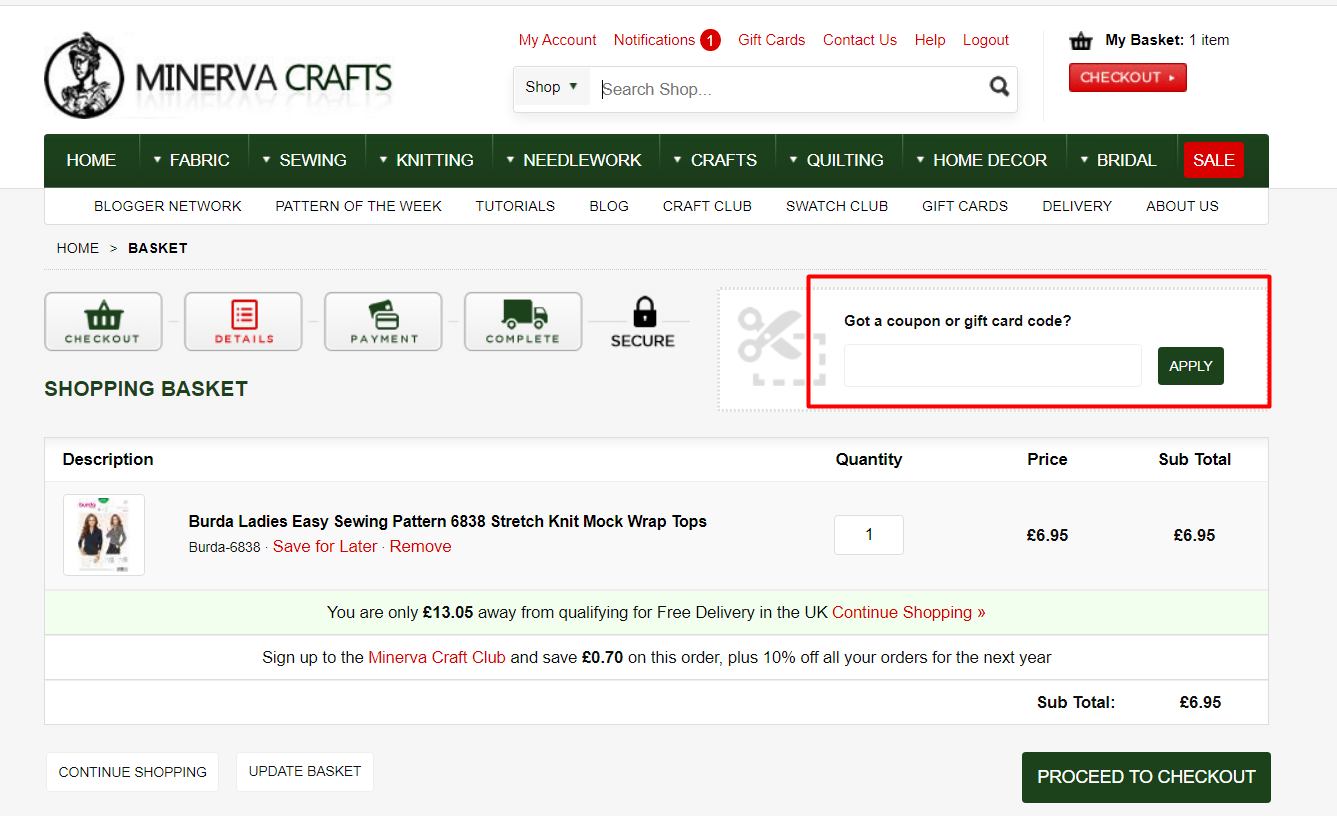Open the CRAFT CLUB menu item
This screenshot has width=1337, height=816.
pyautogui.click(x=707, y=206)
